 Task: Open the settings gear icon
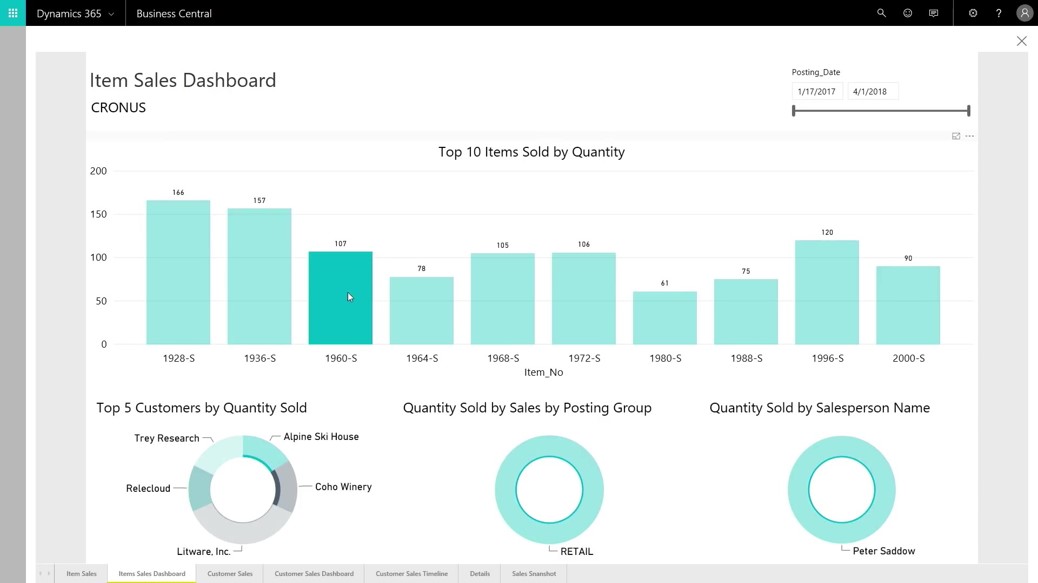972,13
